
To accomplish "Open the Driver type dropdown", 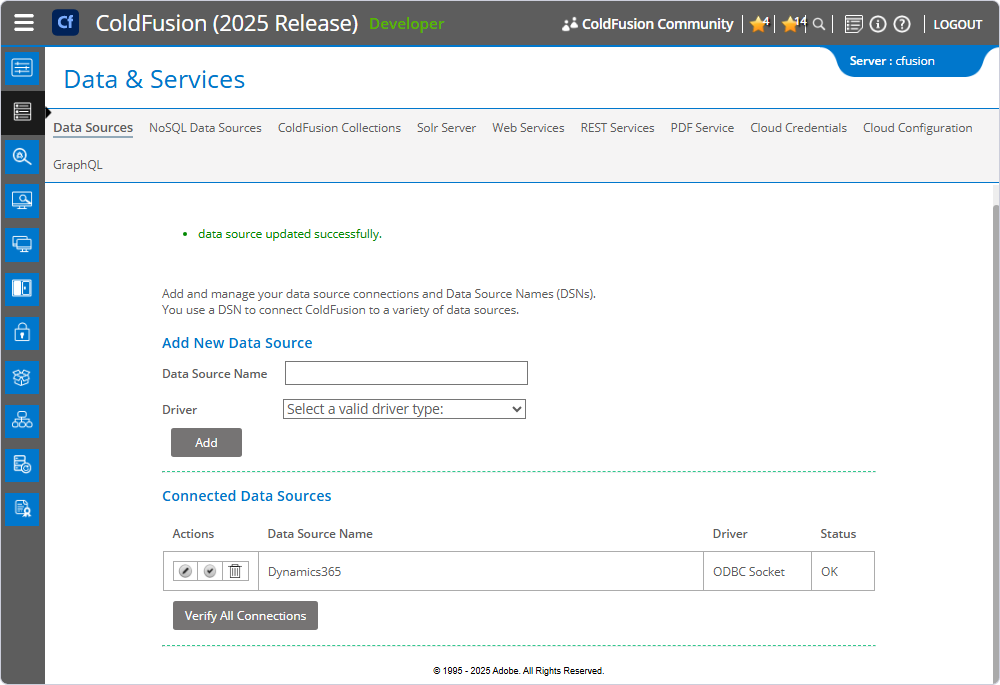I will point(403,409).
